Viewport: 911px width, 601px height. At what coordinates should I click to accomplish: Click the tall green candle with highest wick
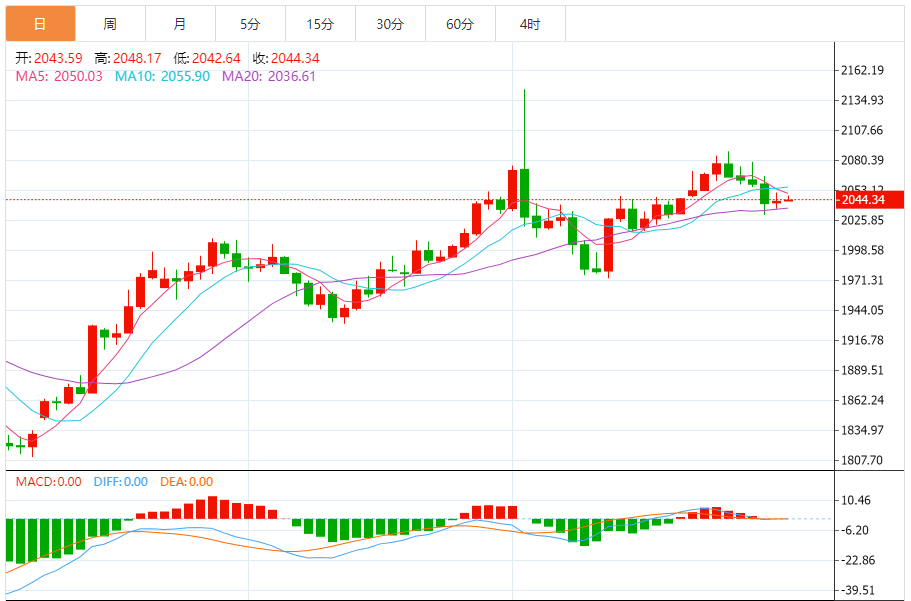pos(525,193)
